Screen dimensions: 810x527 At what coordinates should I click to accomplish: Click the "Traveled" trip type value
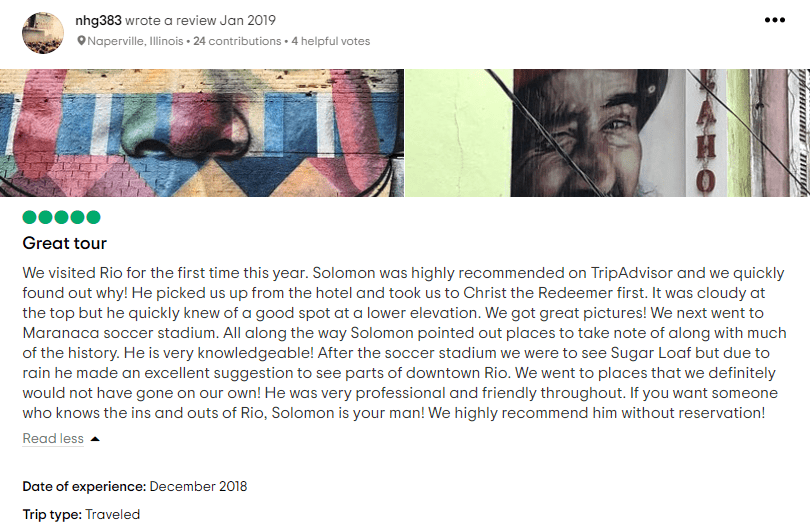click(112, 515)
